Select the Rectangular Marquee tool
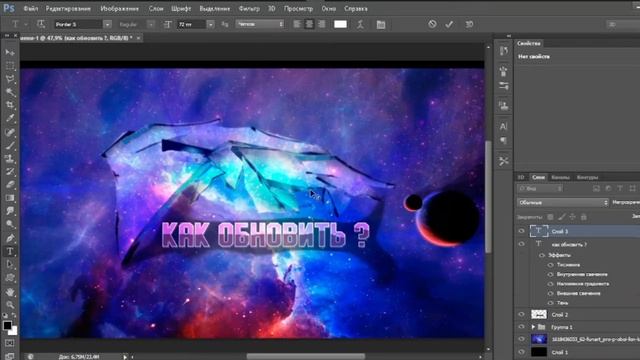The width and height of the screenshot is (640, 360). coord(10,66)
